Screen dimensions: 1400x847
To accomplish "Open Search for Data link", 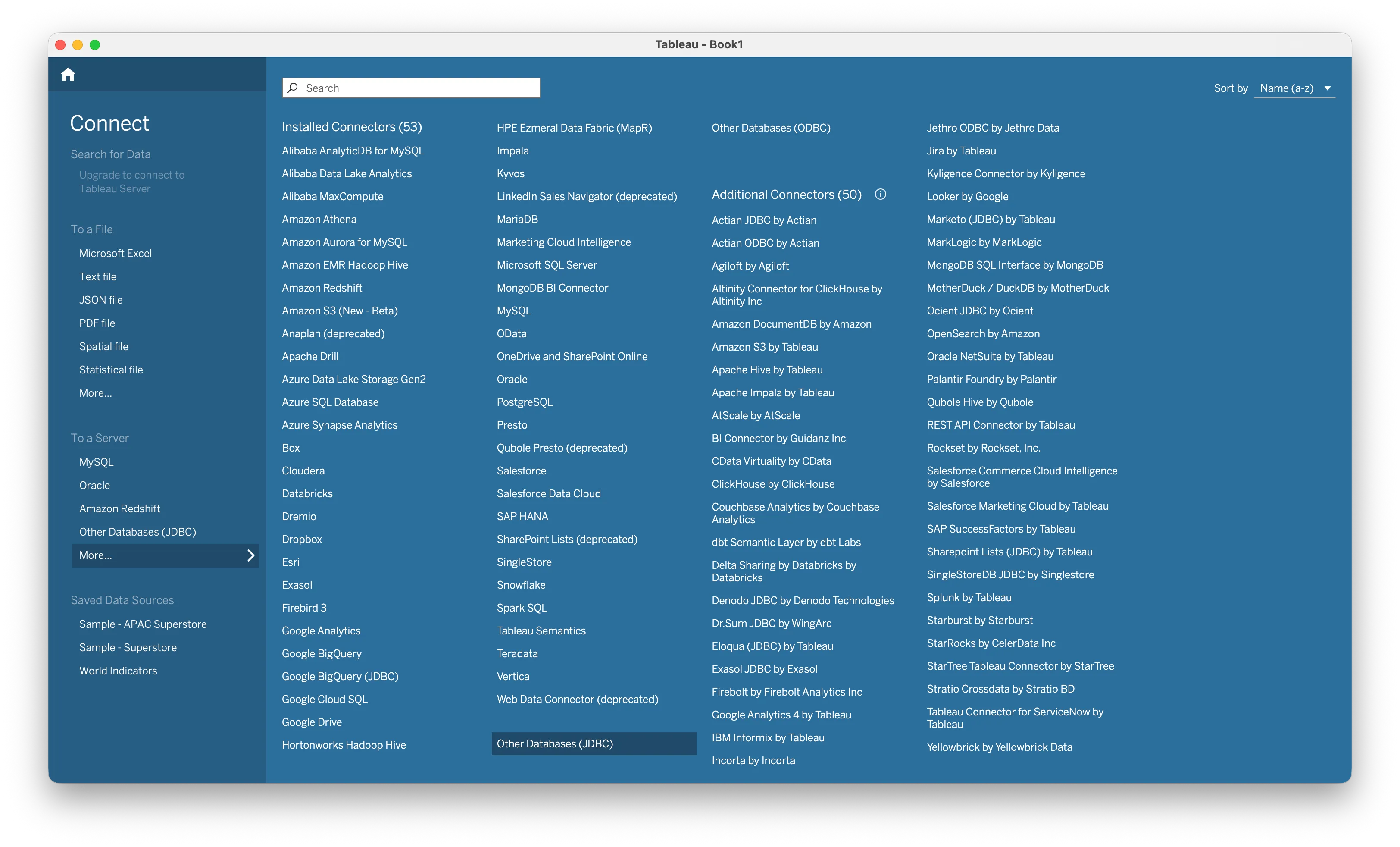I will click(x=111, y=154).
